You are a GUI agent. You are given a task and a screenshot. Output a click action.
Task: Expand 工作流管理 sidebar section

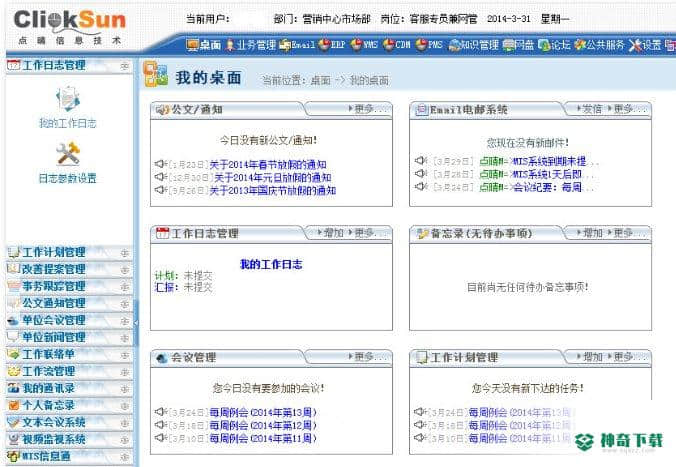125,372
